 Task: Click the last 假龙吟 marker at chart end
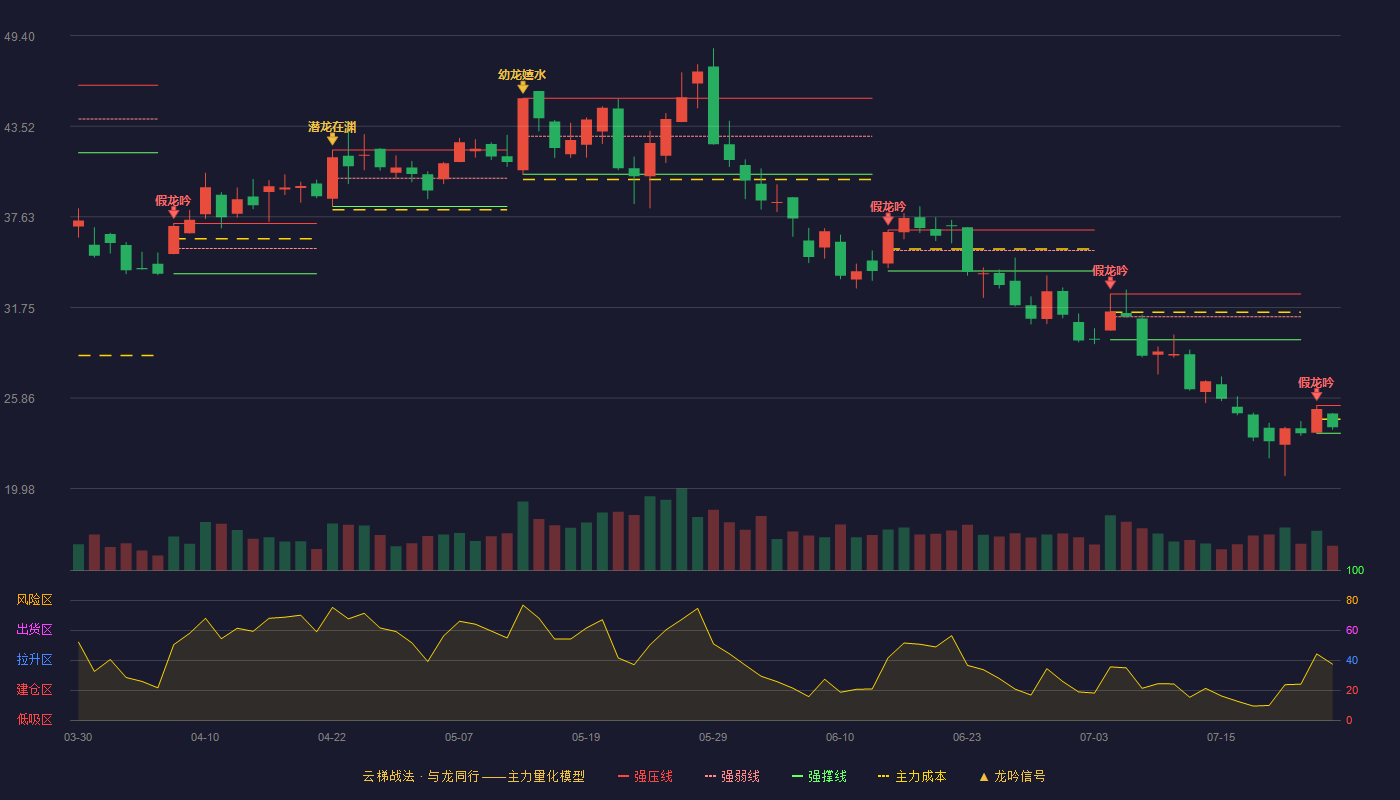pyautogui.click(x=1316, y=395)
